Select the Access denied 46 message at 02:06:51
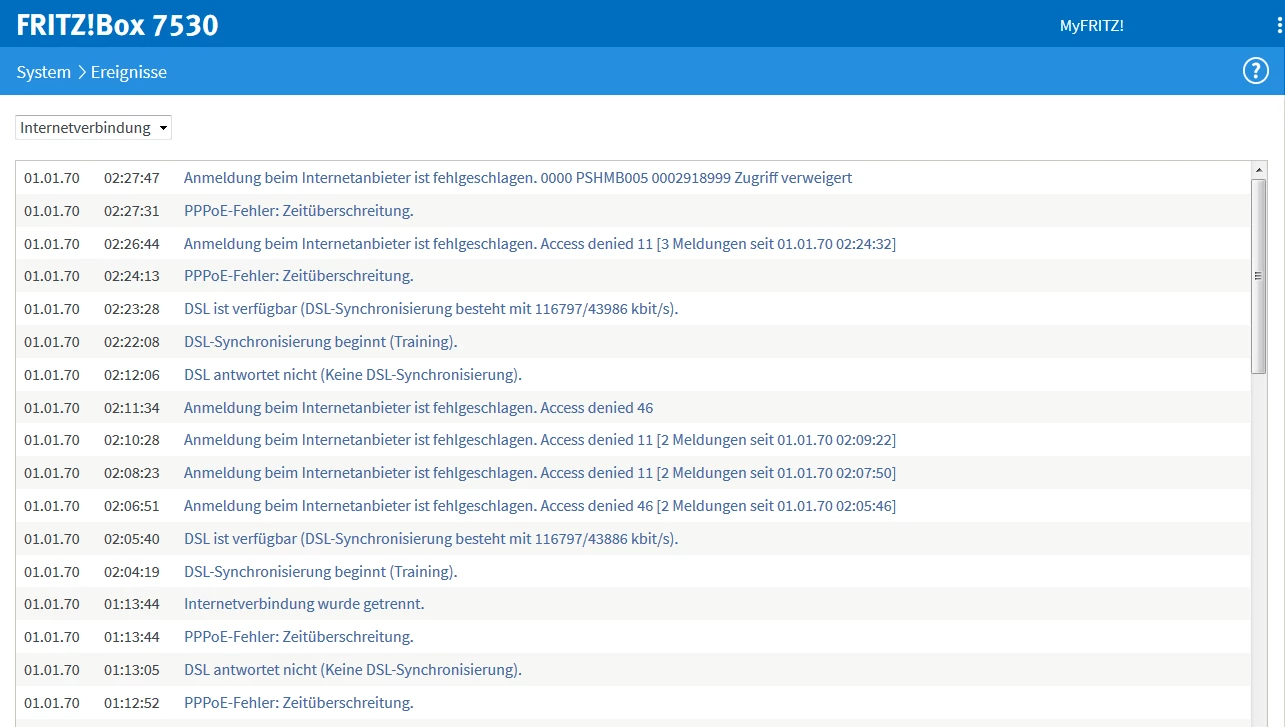This screenshot has height=727, width=1285. [540, 506]
